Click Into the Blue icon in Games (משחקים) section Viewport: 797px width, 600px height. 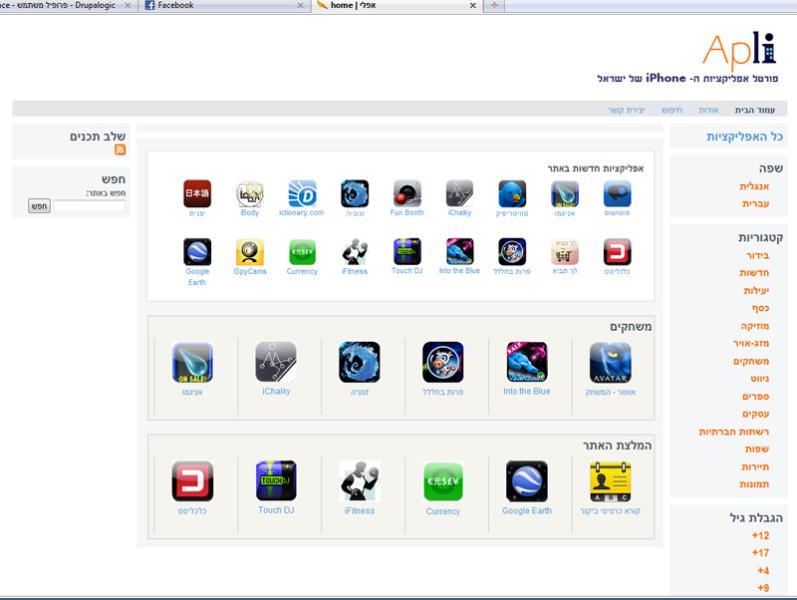[x=527, y=363]
